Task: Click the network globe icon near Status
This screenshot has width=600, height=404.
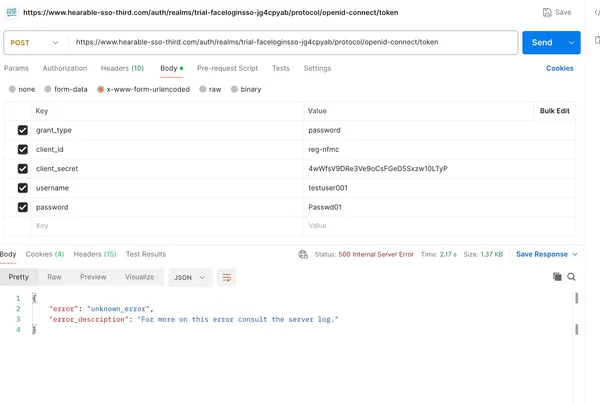Action: pos(303,254)
